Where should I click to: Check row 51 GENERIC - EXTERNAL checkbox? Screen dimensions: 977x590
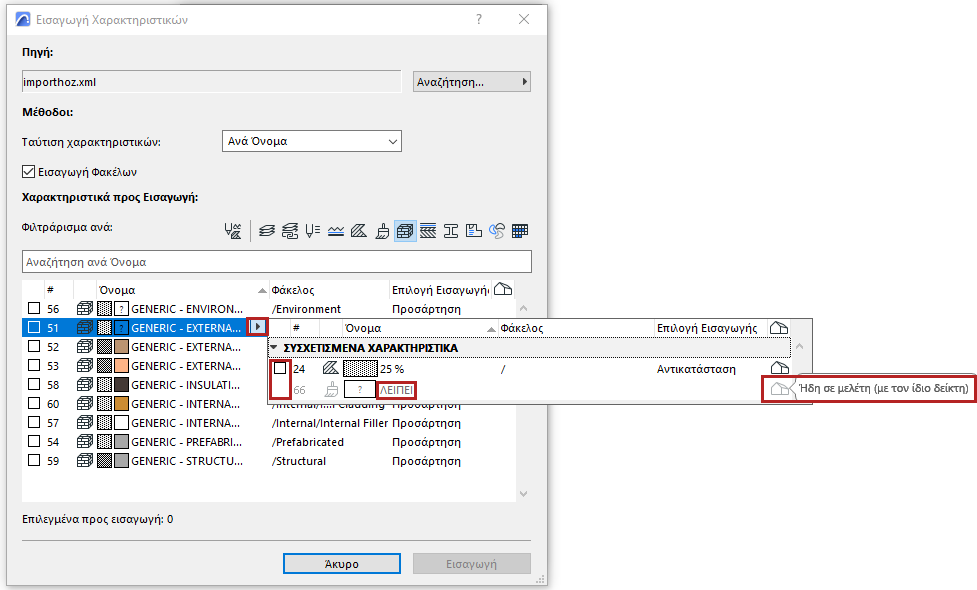[x=33, y=325]
